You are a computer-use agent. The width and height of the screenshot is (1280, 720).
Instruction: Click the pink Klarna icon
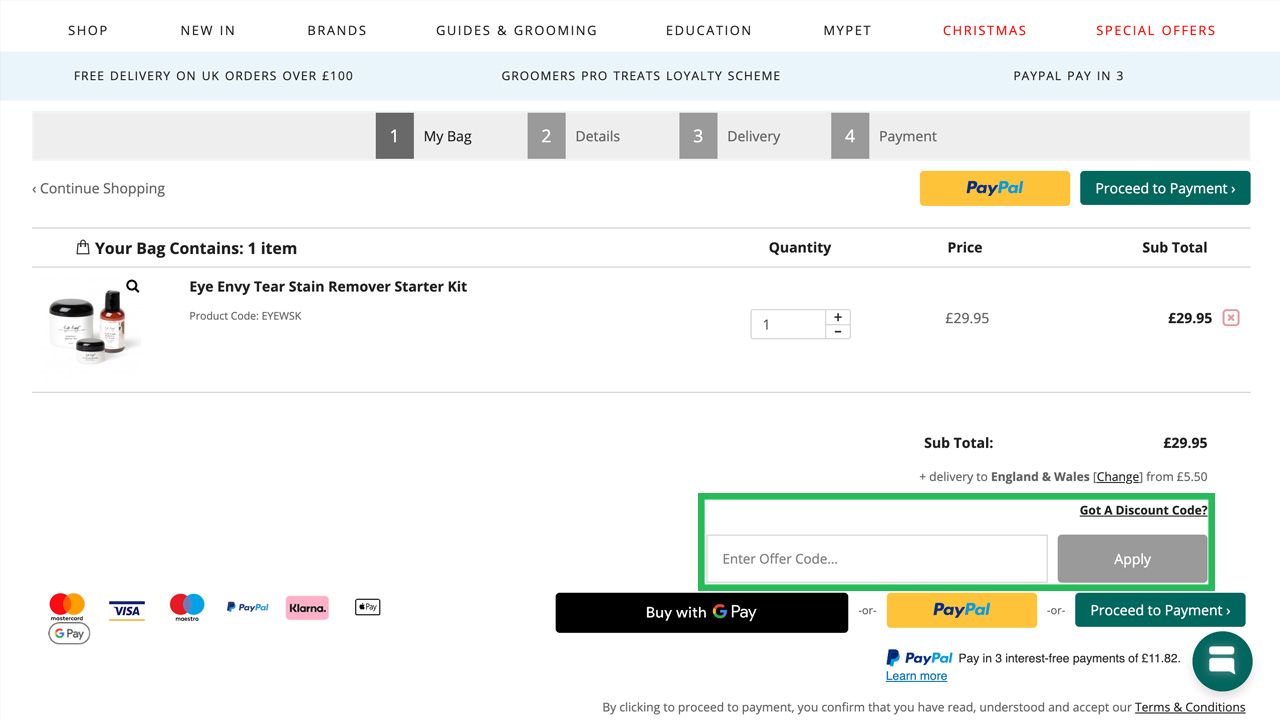tap(307, 607)
